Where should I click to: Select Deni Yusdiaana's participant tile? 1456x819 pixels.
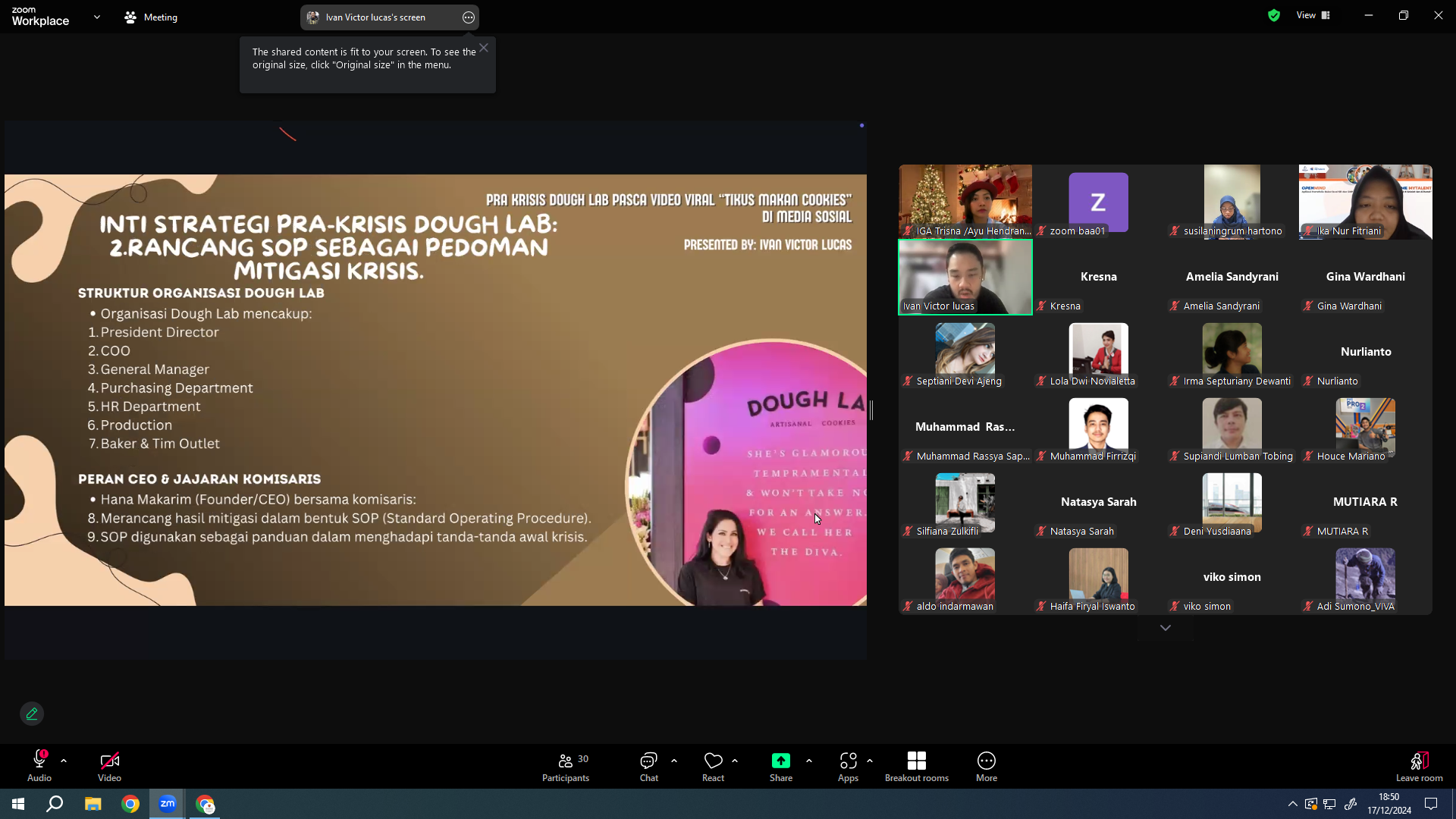point(1232,502)
